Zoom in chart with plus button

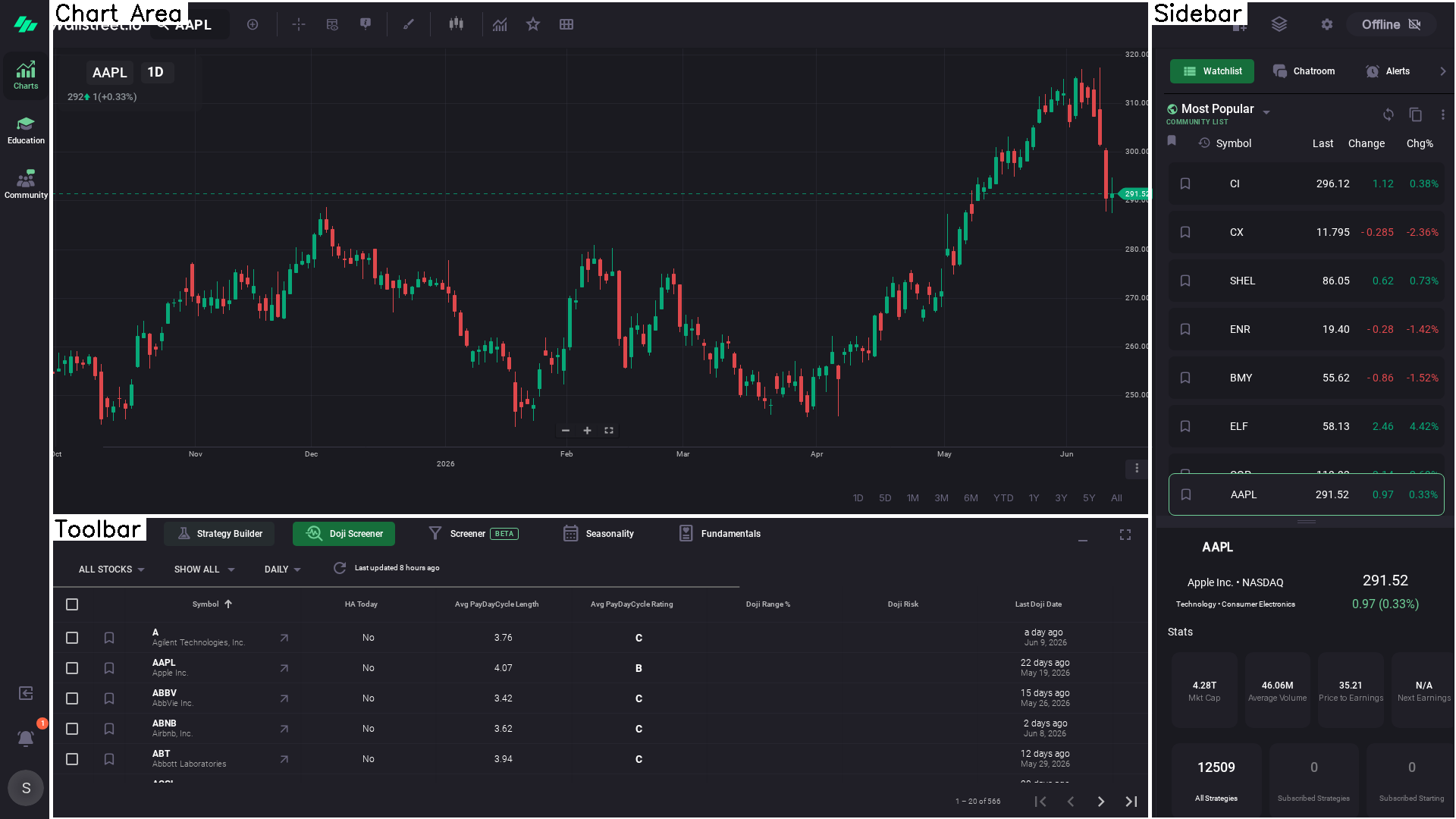[587, 431]
